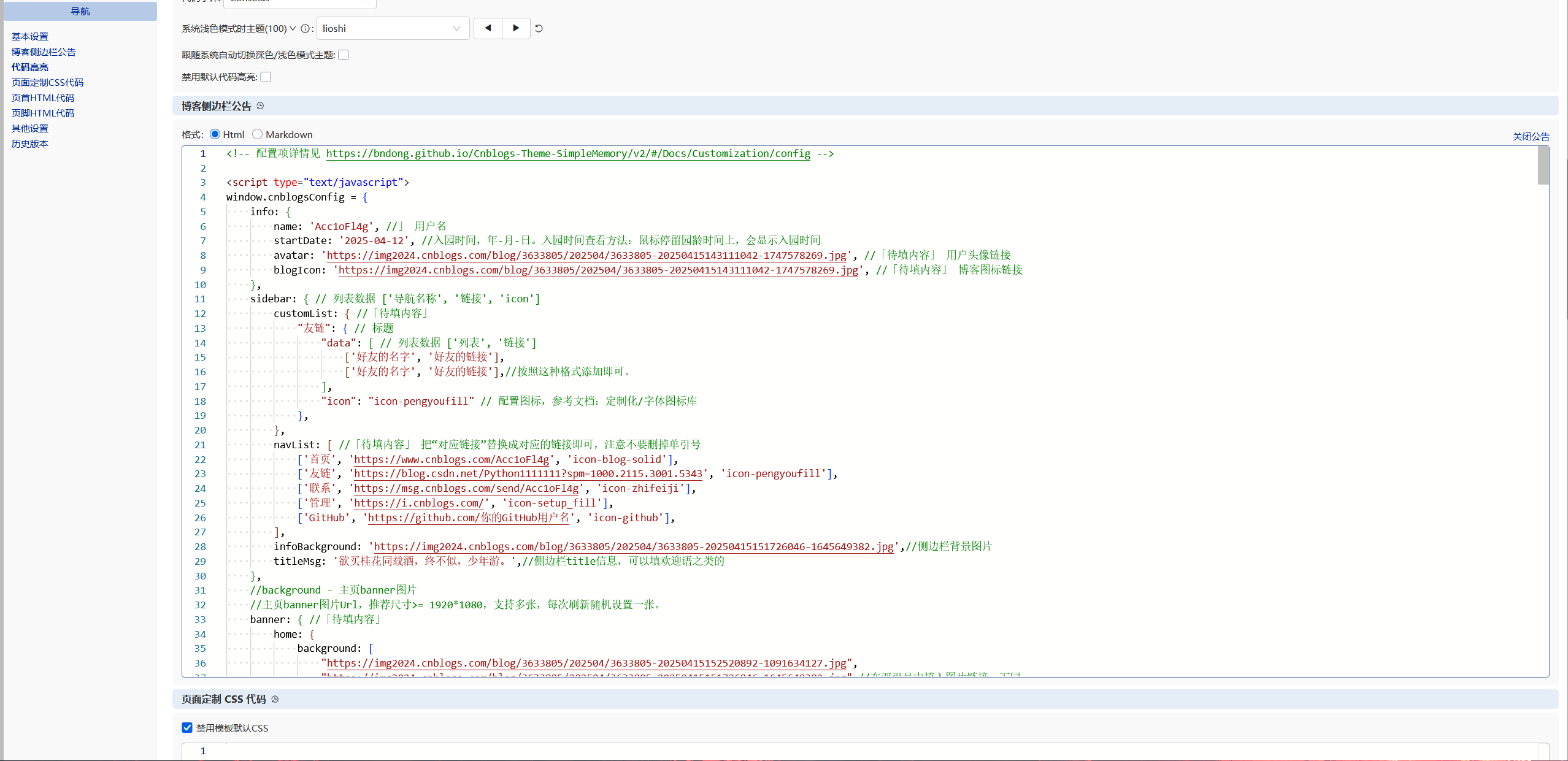Click info icon beside light-mode theme label
1568x761 pixels.
305,28
